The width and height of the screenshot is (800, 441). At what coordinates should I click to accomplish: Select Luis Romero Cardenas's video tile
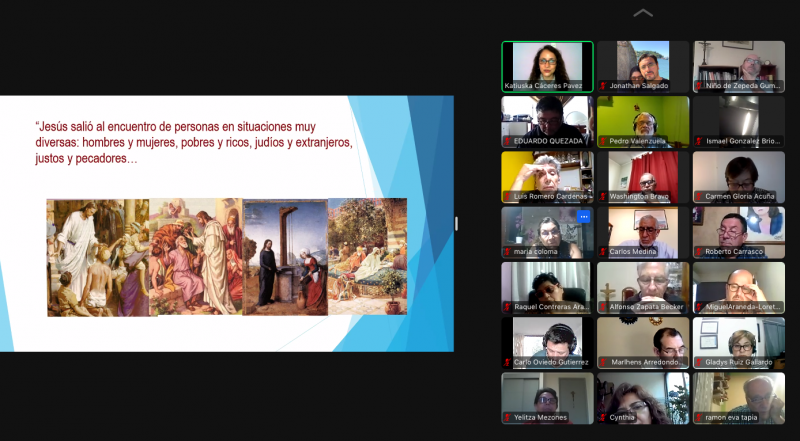(547, 177)
